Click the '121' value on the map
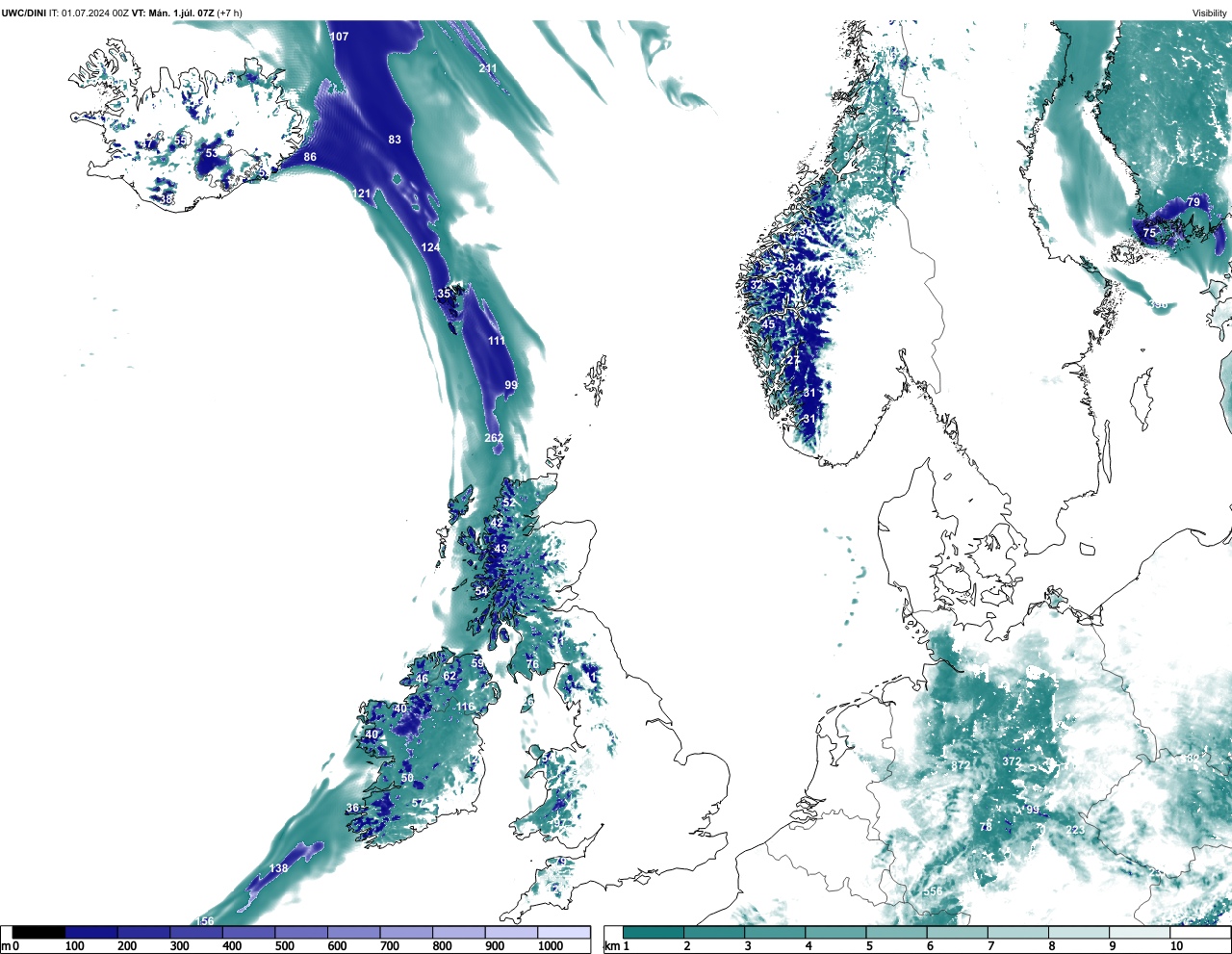Screen dimensions: 1232x954 tap(361, 193)
